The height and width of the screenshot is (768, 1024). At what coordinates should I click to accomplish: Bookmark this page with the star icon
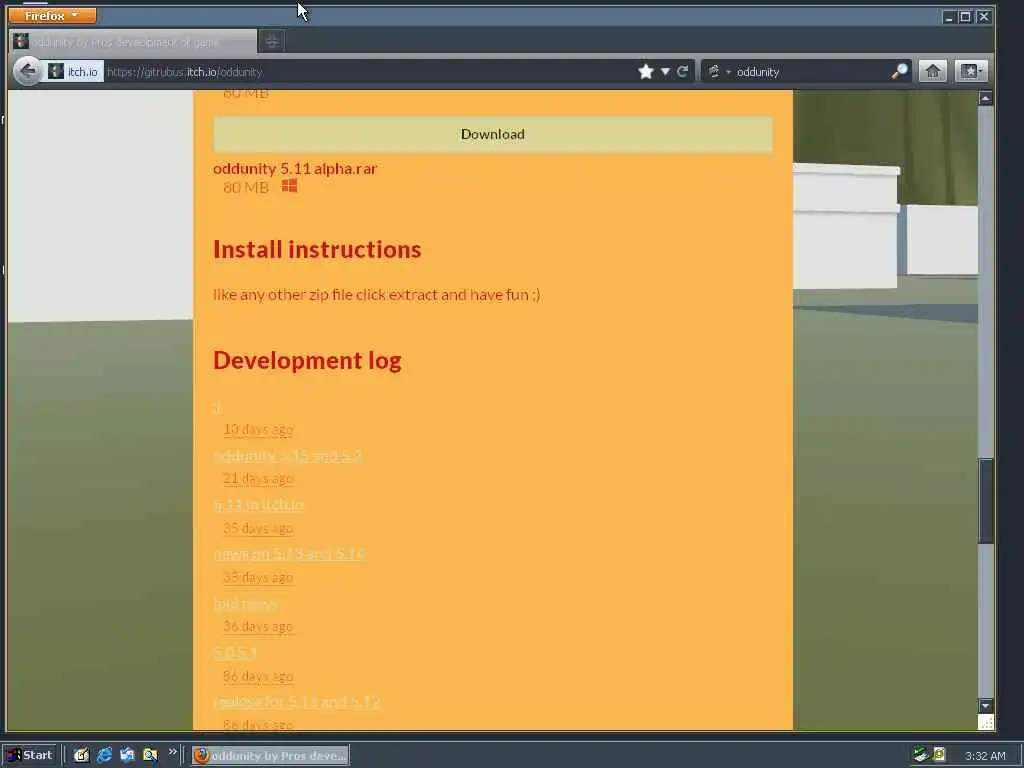(x=646, y=71)
